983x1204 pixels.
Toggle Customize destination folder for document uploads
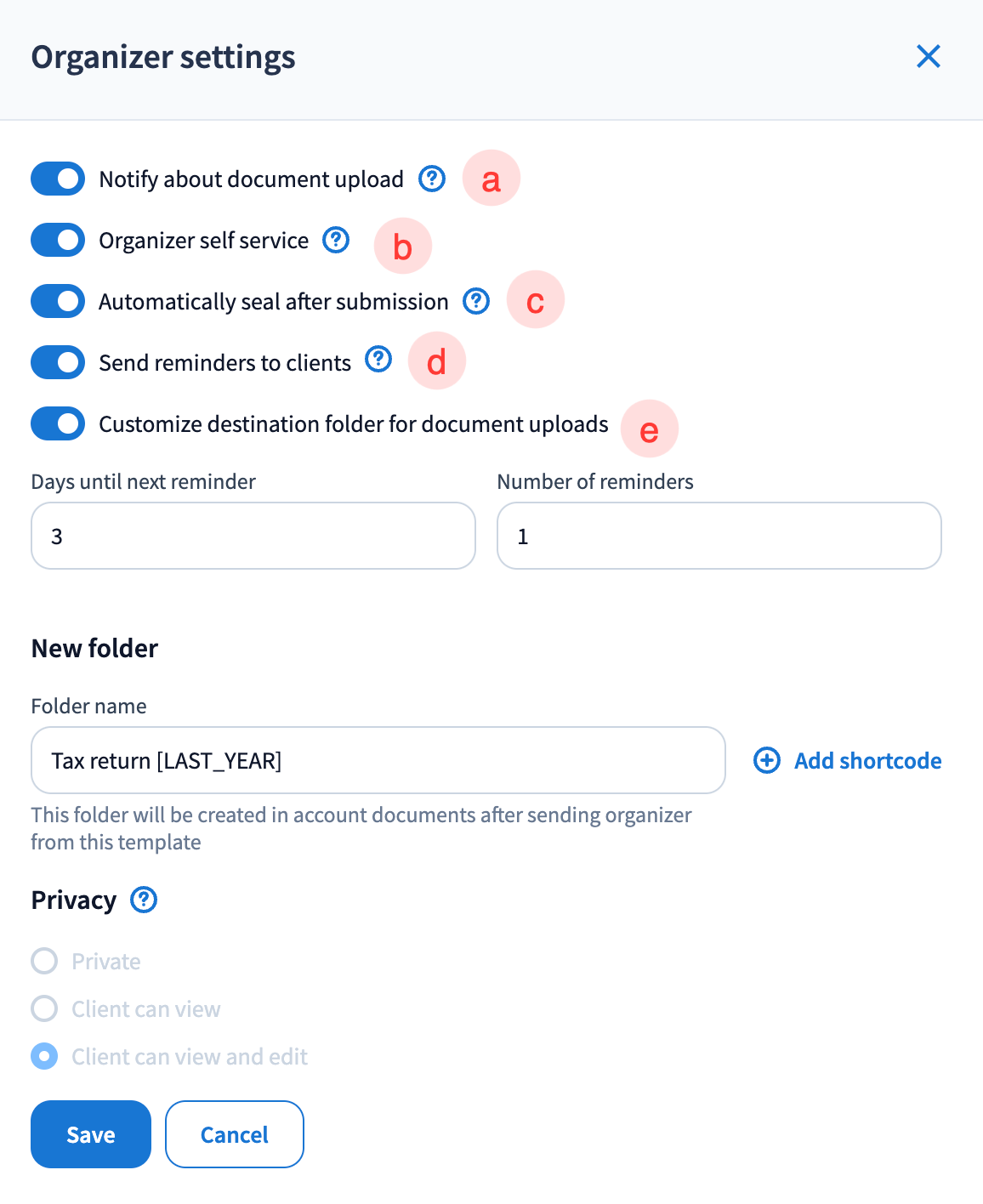[58, 423]
